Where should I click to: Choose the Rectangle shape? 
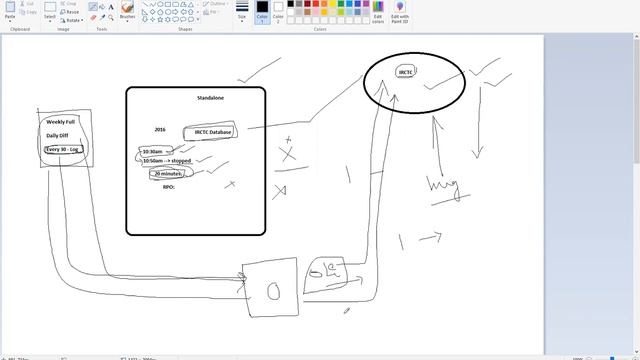(168, 4)
